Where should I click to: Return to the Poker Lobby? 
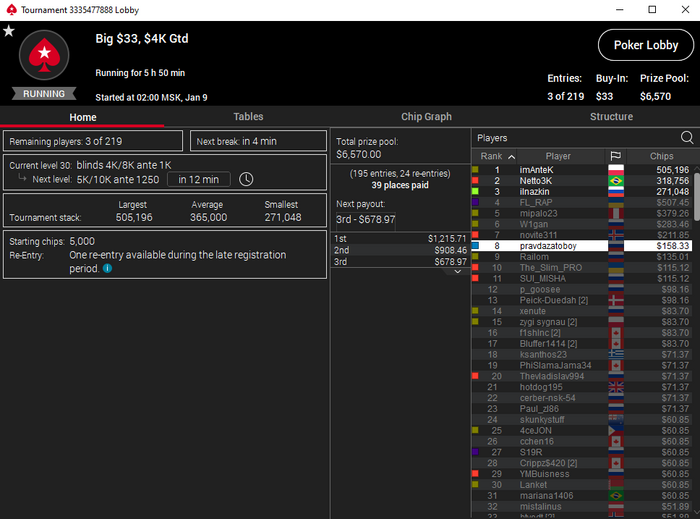click(646, 45)
